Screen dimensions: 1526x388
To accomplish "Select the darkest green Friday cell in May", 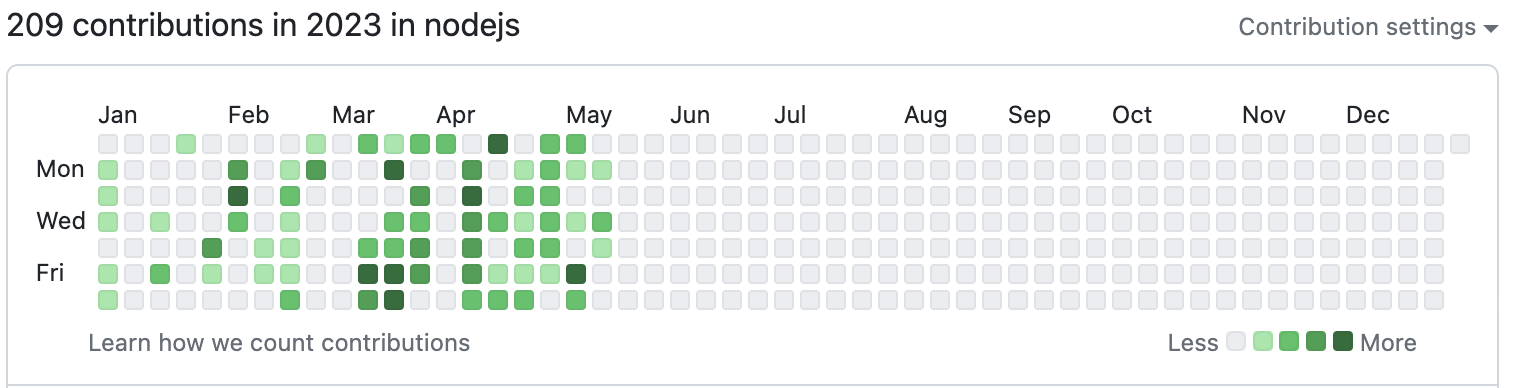I will click(576, 274).
